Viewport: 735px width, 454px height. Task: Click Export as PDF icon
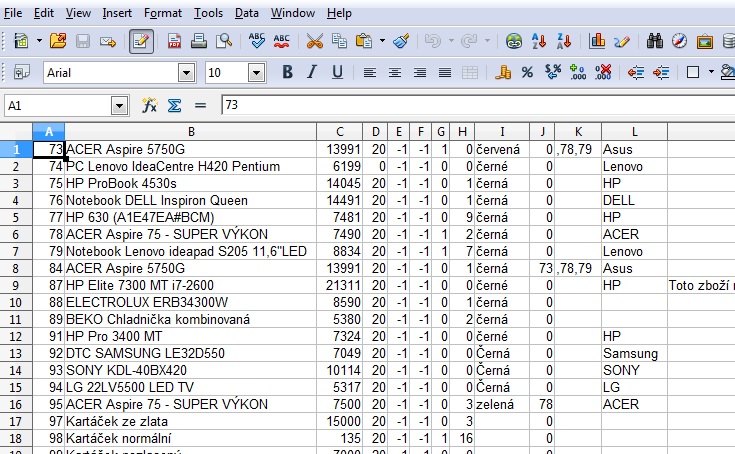pyautogui.click(x=174, y=41)
